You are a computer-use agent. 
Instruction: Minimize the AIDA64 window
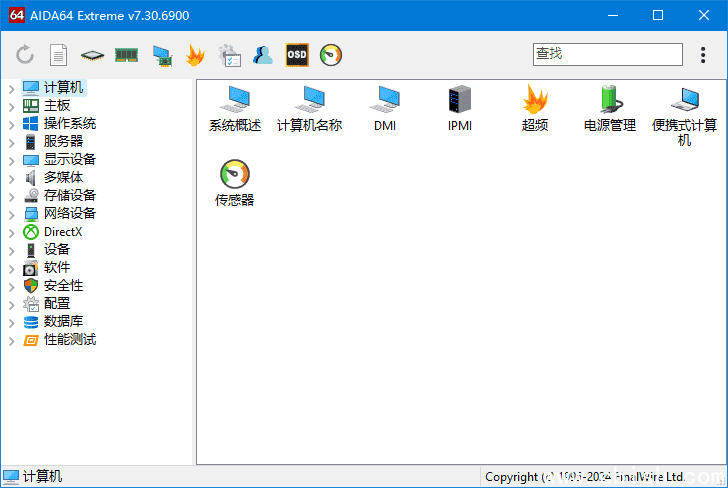613,15
